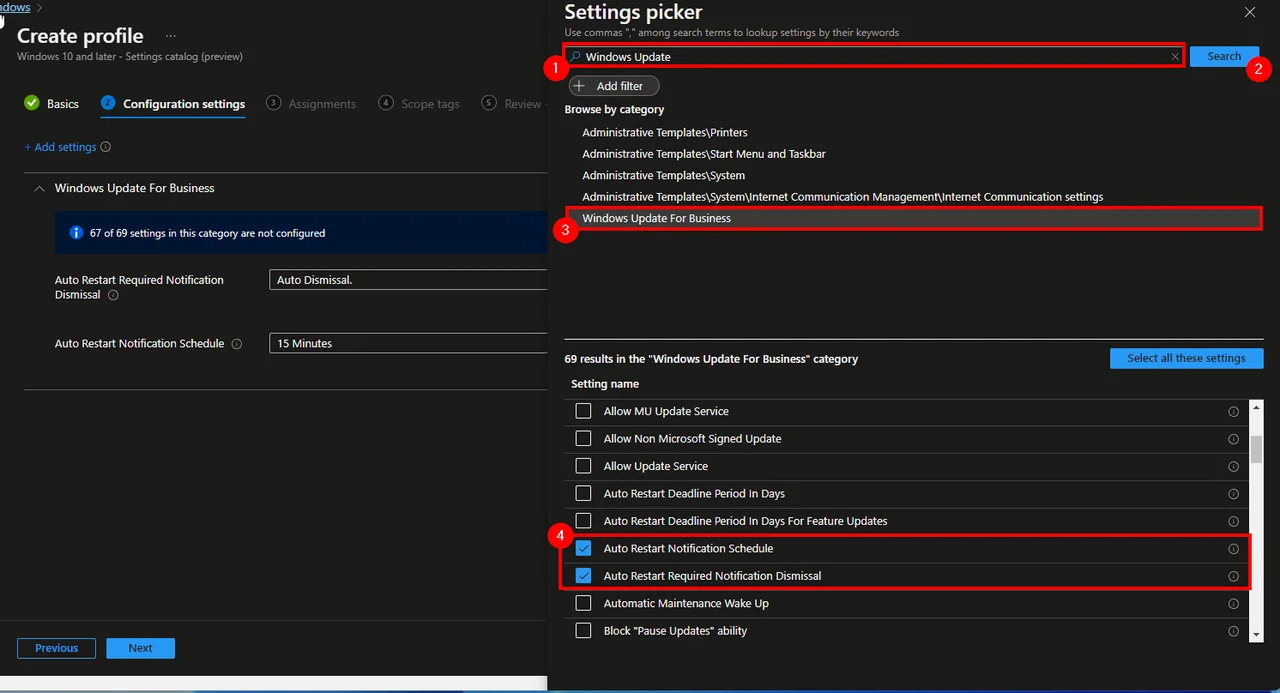The height and width of the screenshot is (693, 1280).
Task: Click the Search button
Action: pos(1224,57)
